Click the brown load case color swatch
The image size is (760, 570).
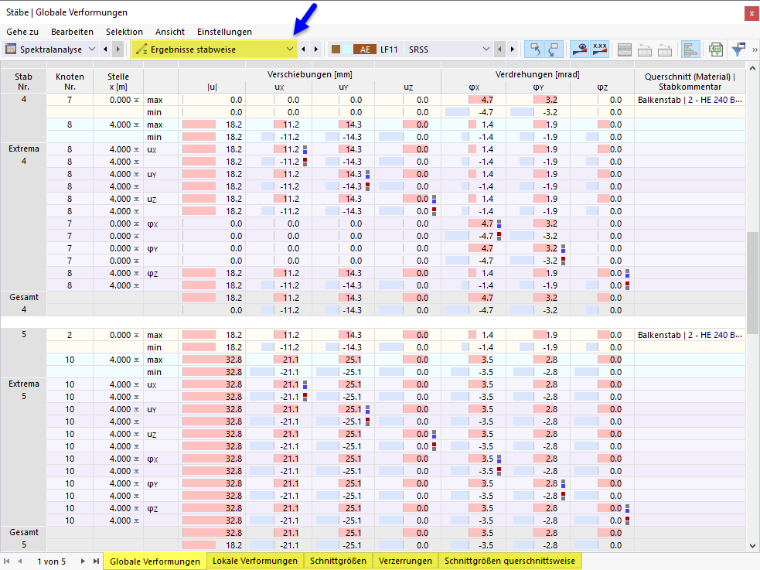335,49
